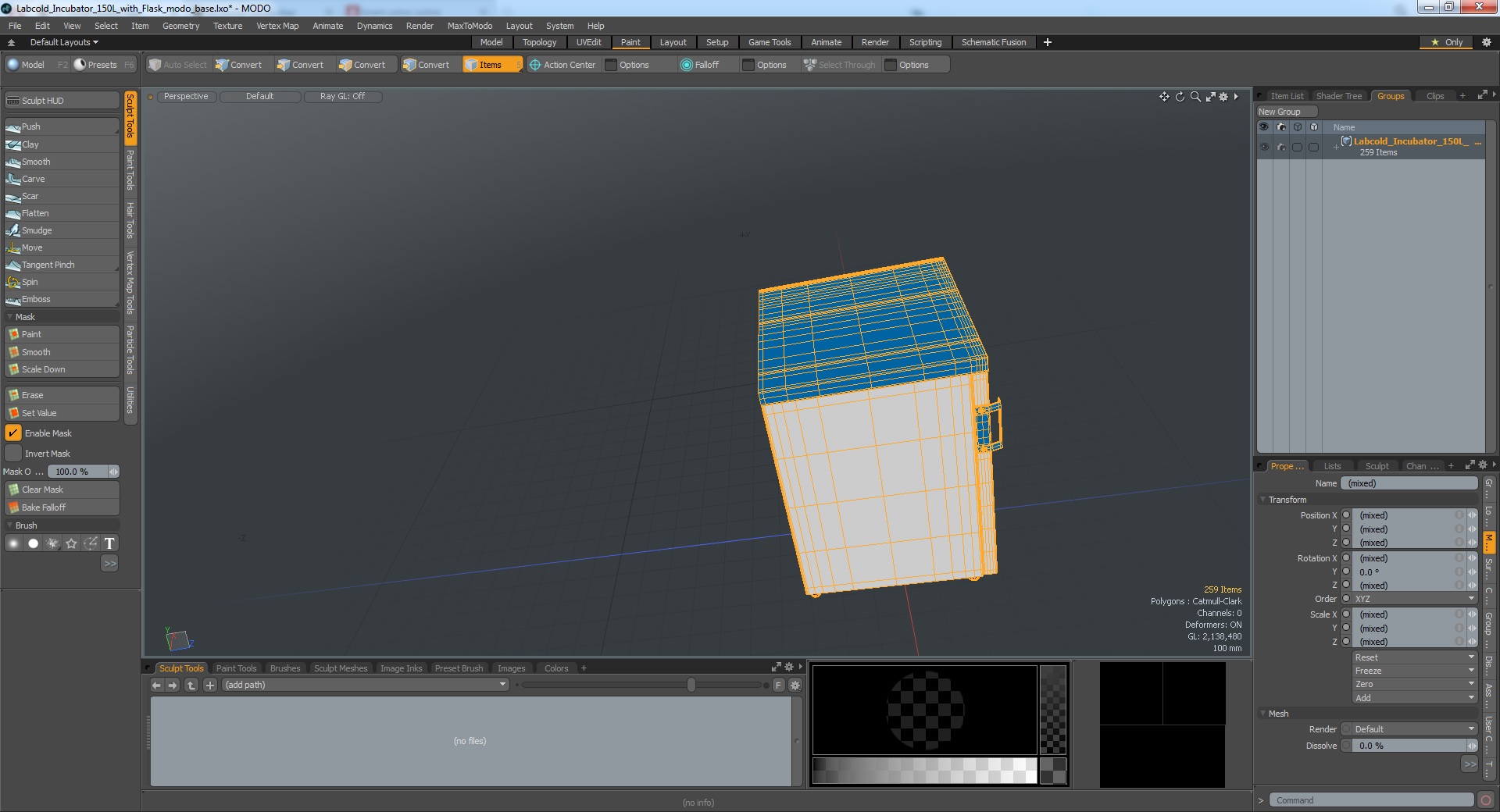Switch to Topology layout tab
The width and height of the screenshot is (1500, 812).
(539, 42)
